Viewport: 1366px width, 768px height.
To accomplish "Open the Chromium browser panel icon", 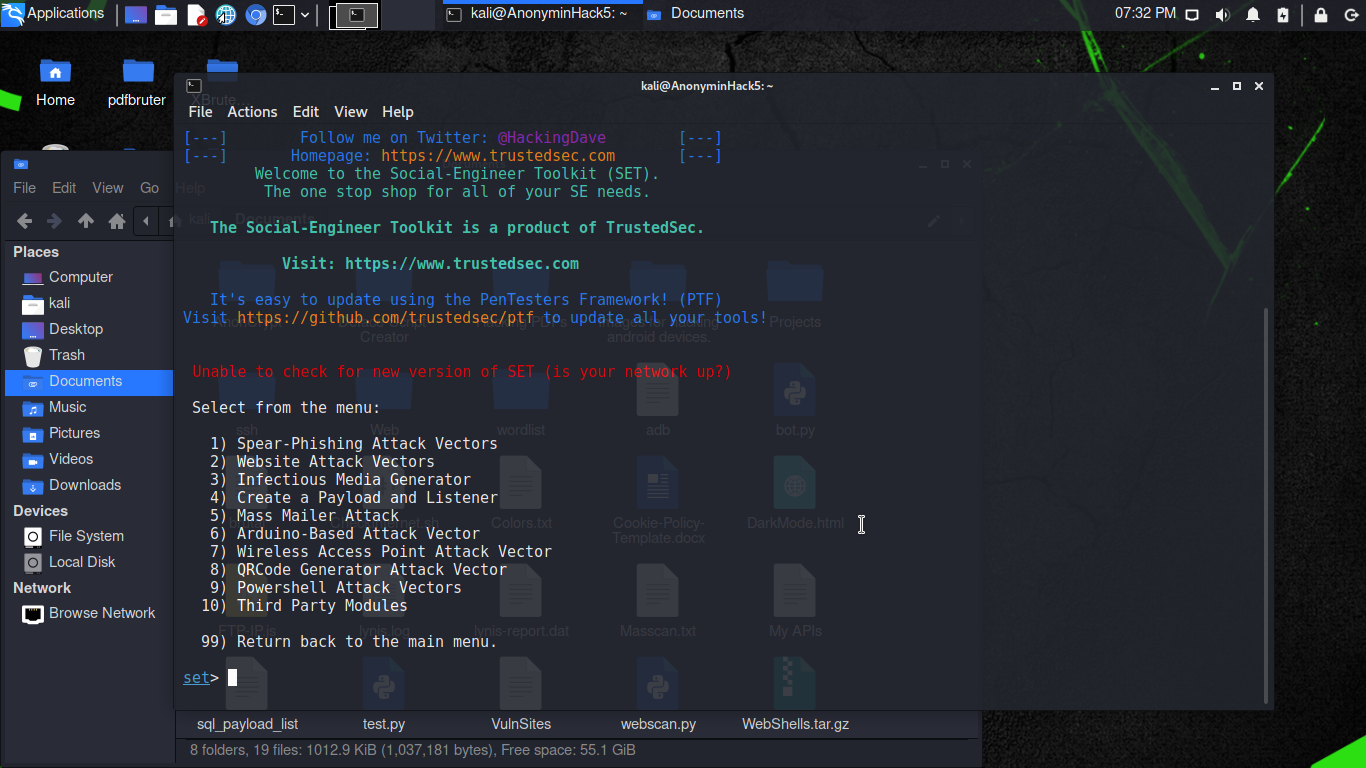I will click(256, 15).
